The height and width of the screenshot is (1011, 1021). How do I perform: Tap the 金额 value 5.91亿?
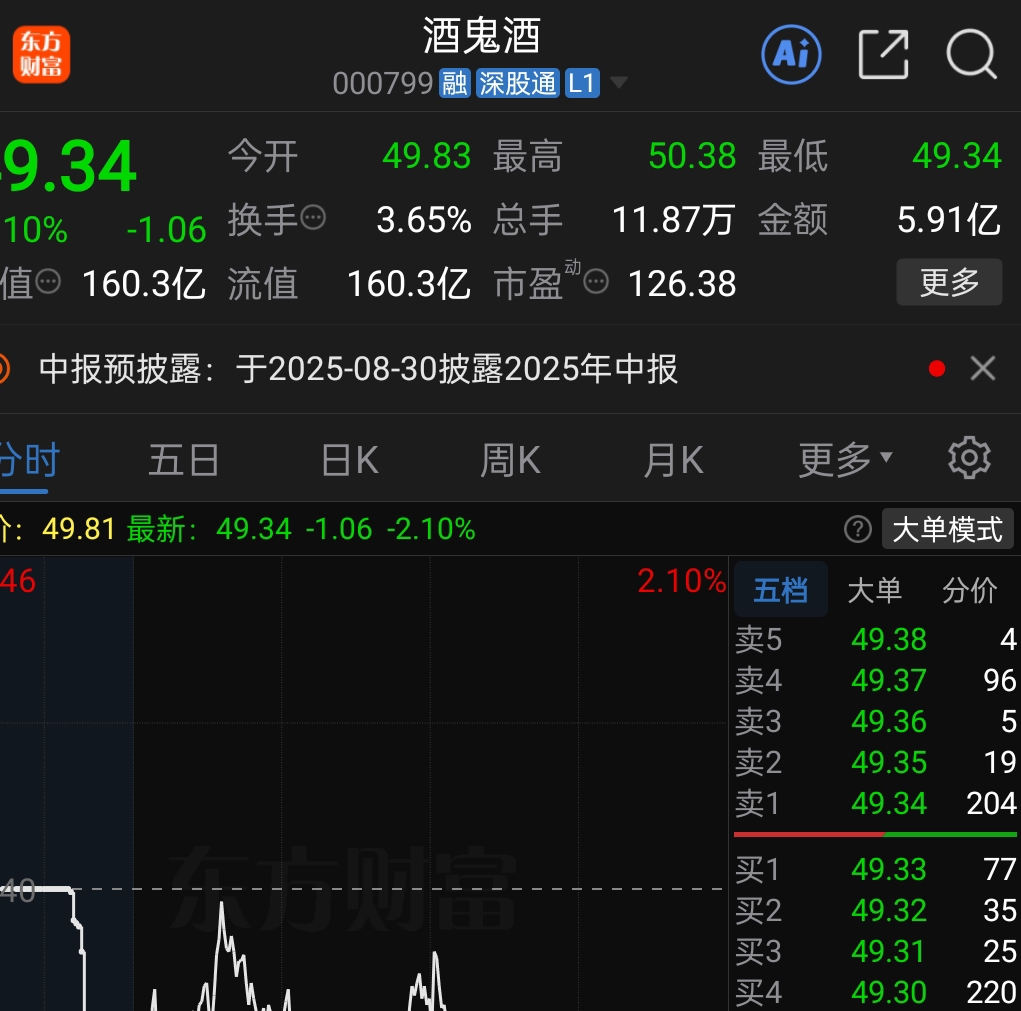[949, 219]
